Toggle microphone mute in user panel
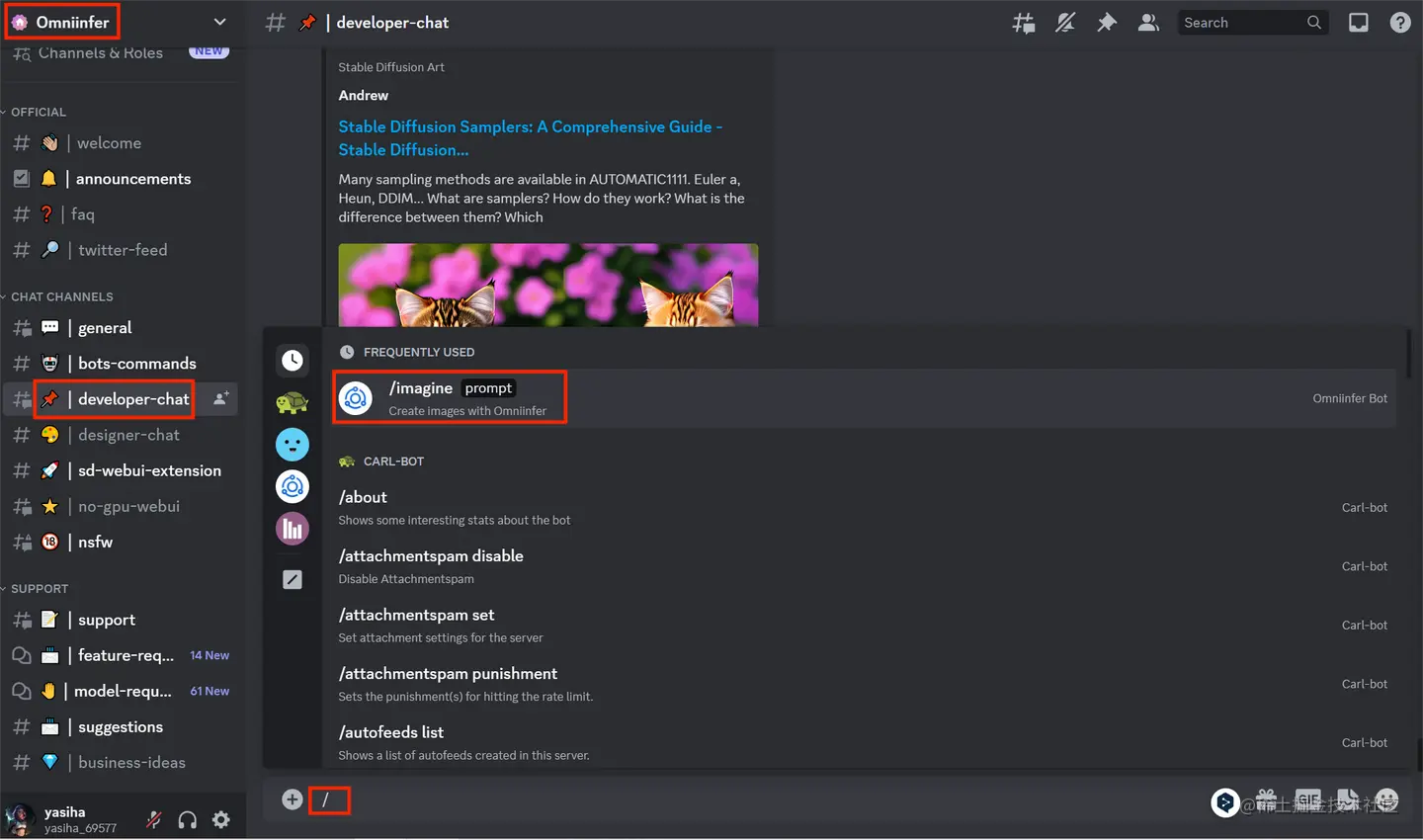 [x=154, y=819]
